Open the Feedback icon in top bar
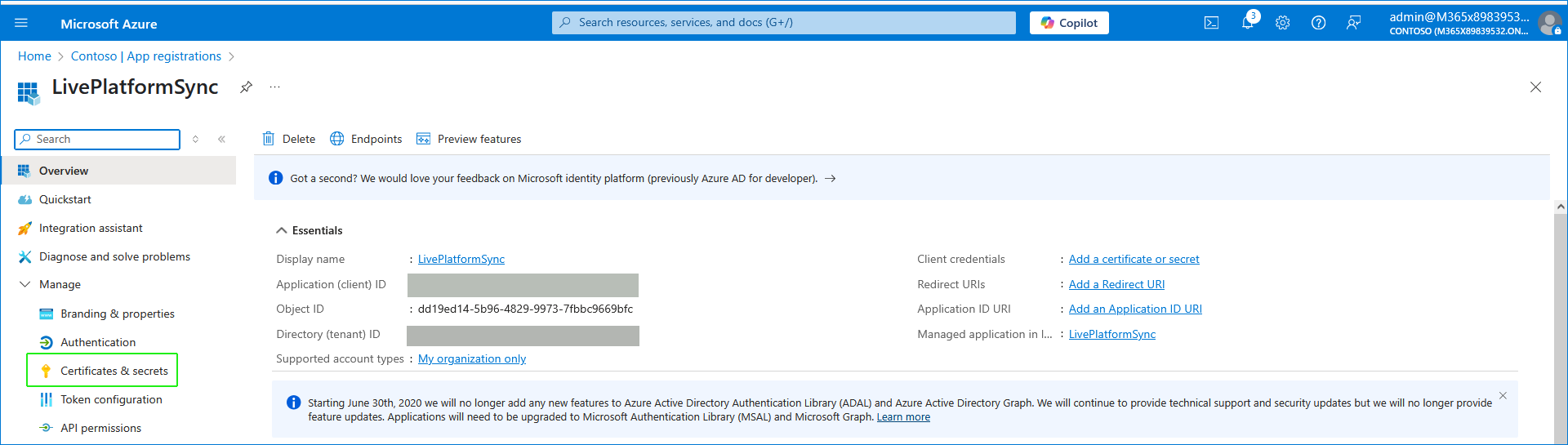This screenshot has width=1568, height=445. pyautogui.click(x=1353, y=23)
